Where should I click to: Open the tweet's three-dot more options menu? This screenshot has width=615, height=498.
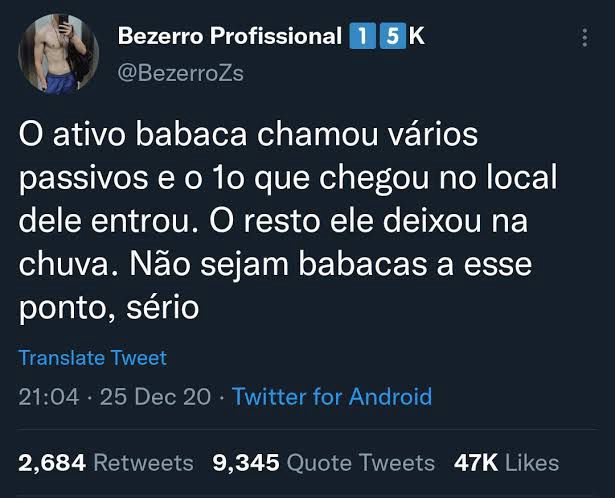(584, 38)
